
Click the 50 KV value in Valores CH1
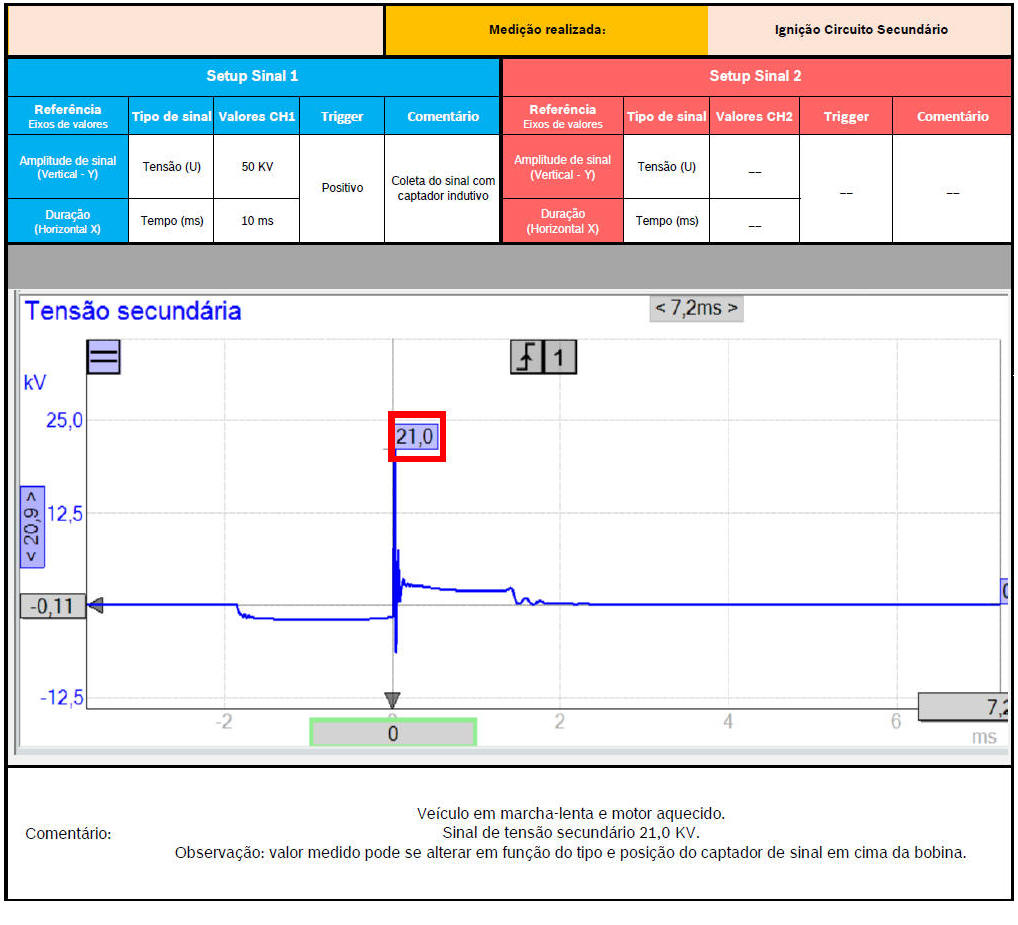point(257,167)
